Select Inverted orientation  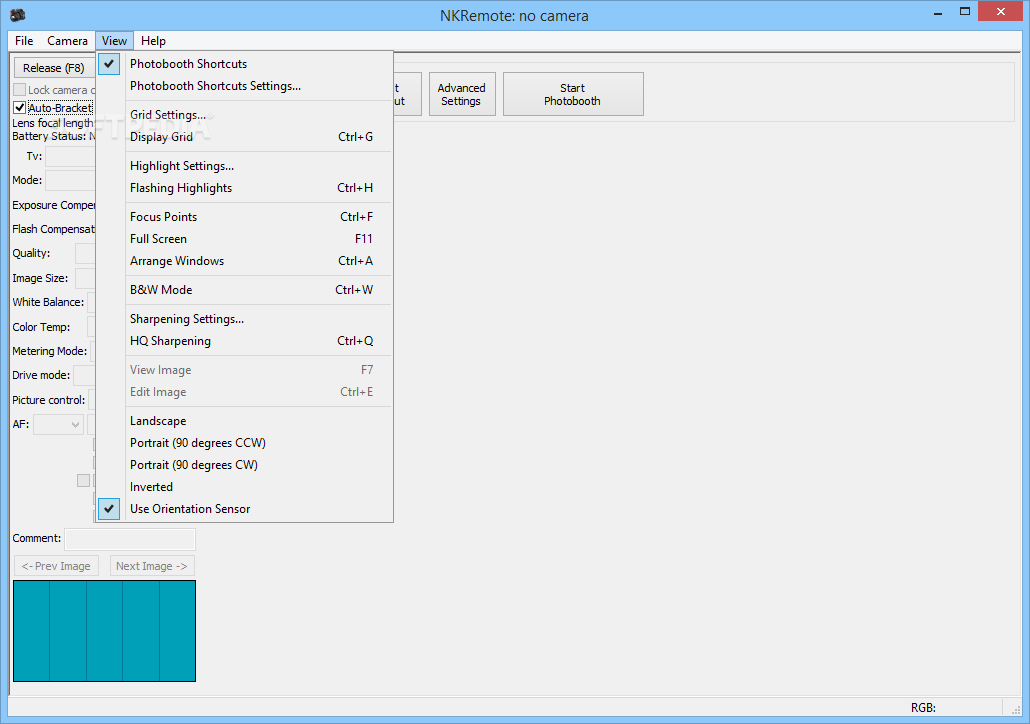244,487
